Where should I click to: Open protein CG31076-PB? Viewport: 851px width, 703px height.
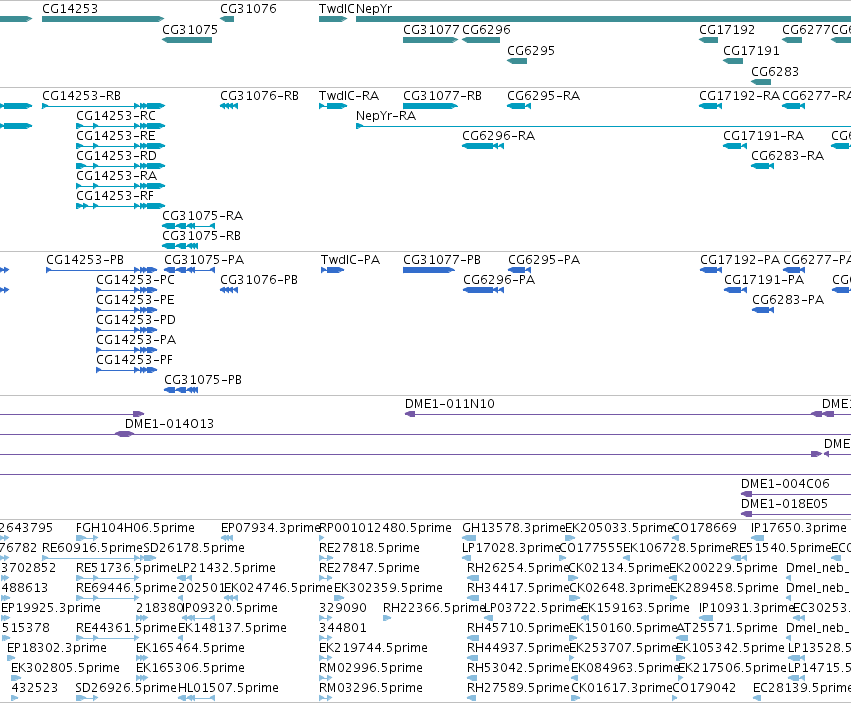pos(259,280)
